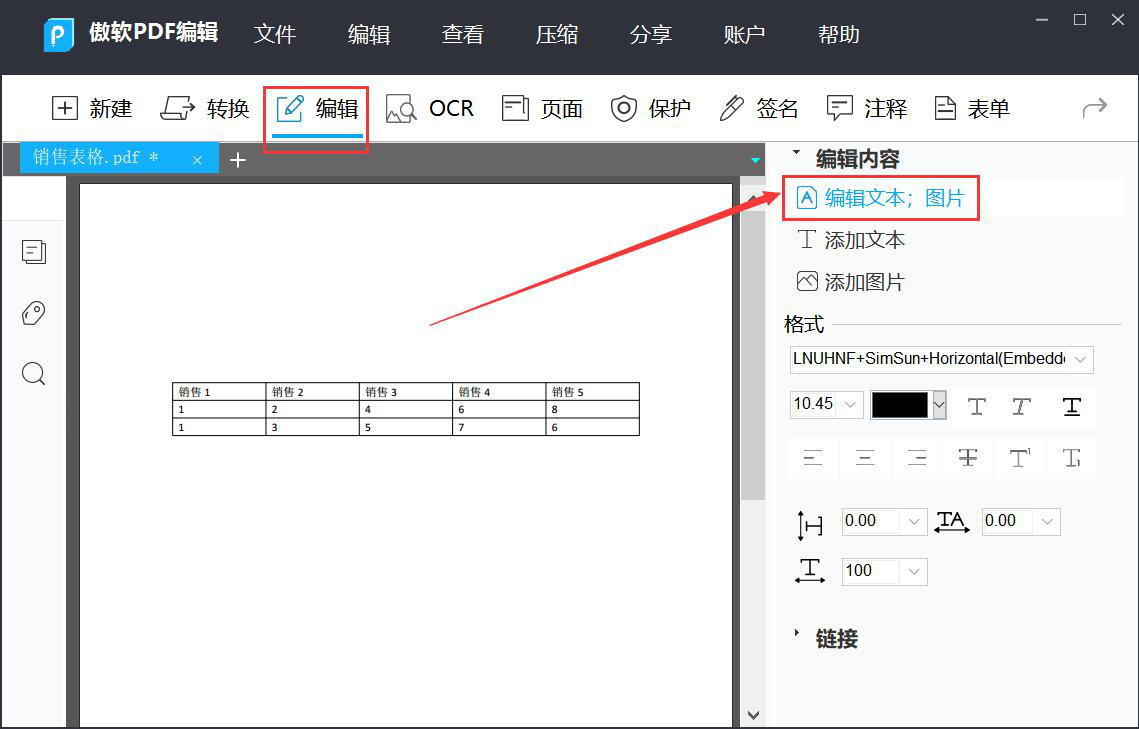Screen dimensions: 1139x729
Task: Open the 分享 menu
Action: (x=651, y=34)
